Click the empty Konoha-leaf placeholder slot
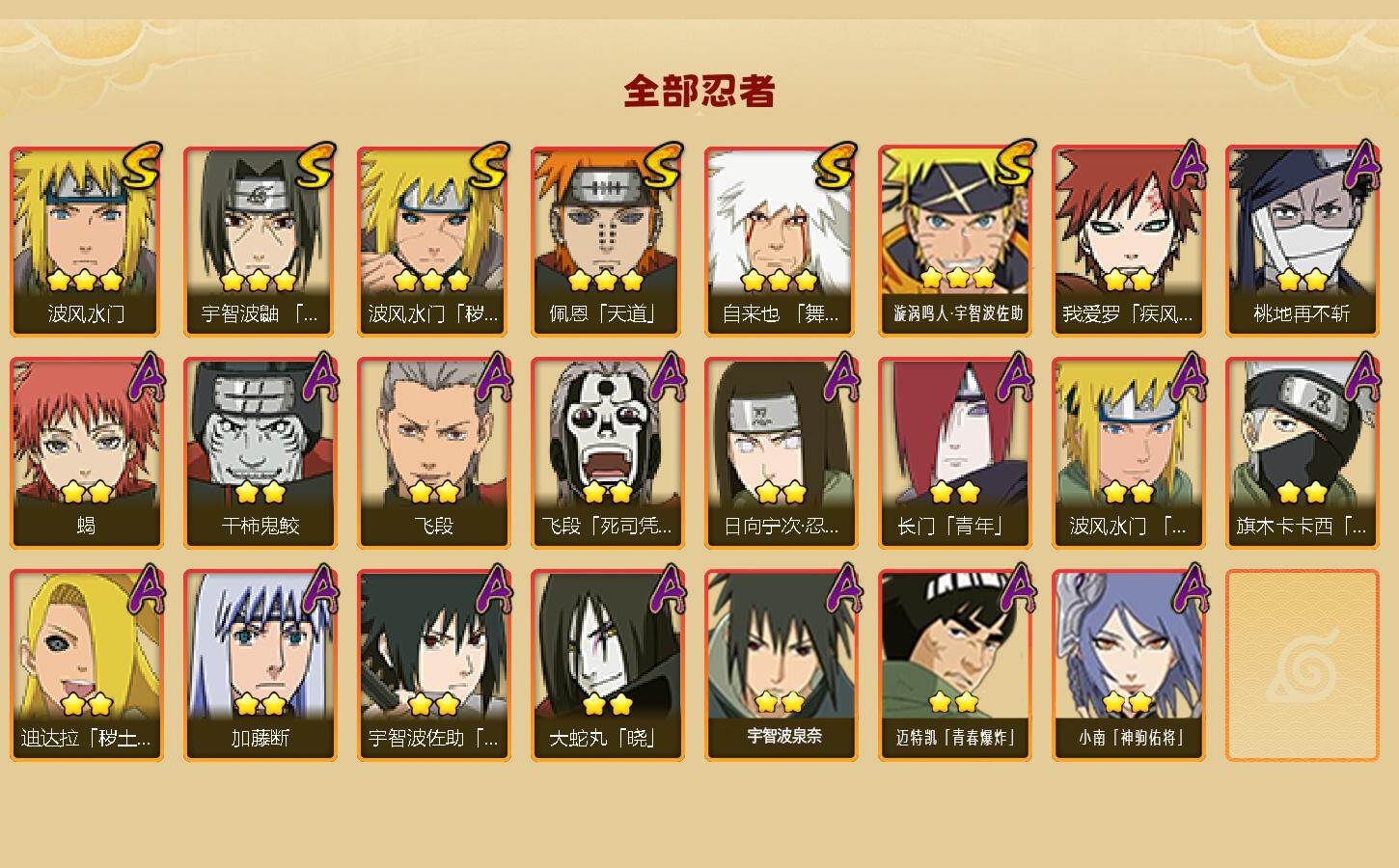The width and height of the screenshot is (1399, 868). [x=1302, y=665]
